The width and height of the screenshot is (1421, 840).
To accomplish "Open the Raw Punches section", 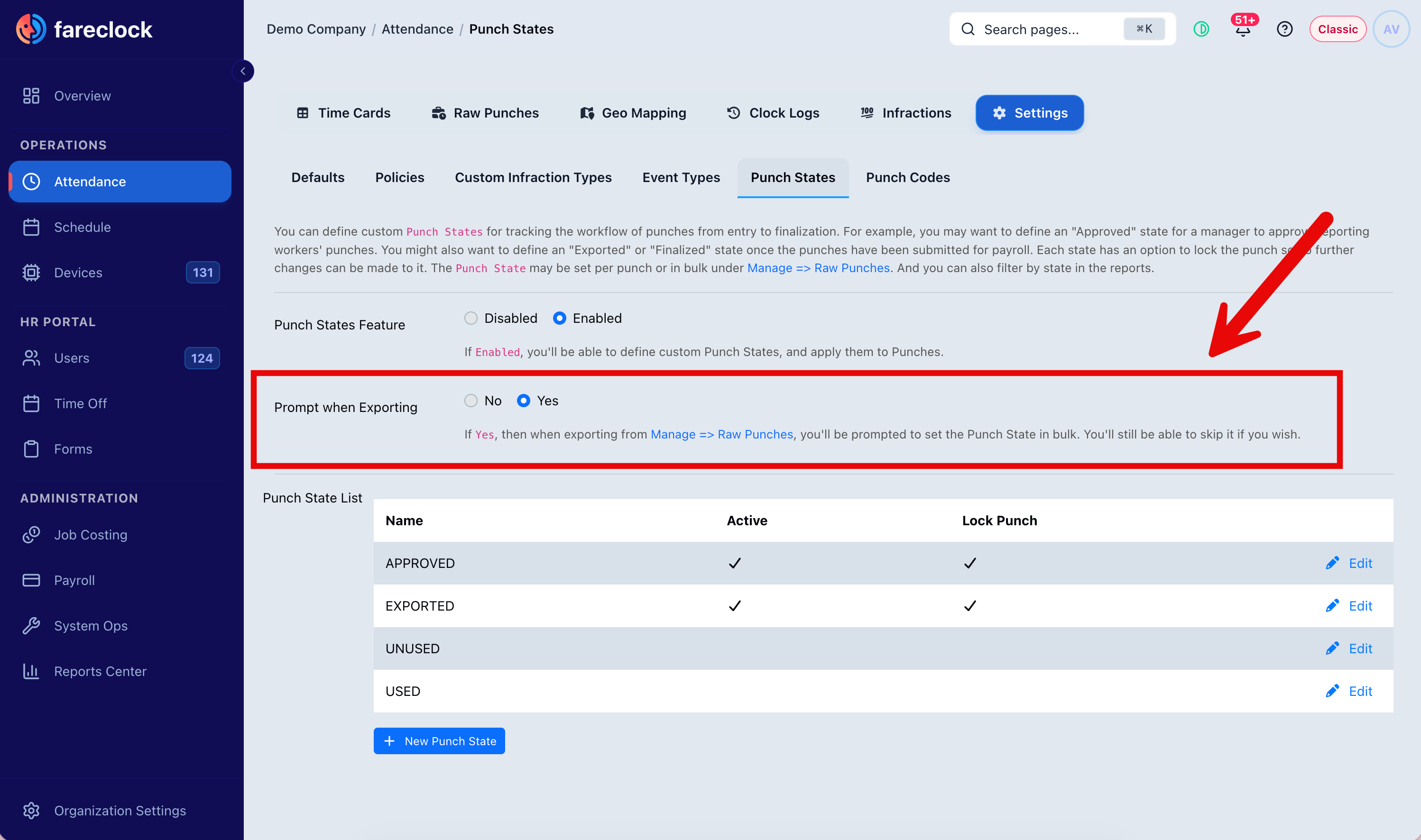I will [x=485, y=113].
